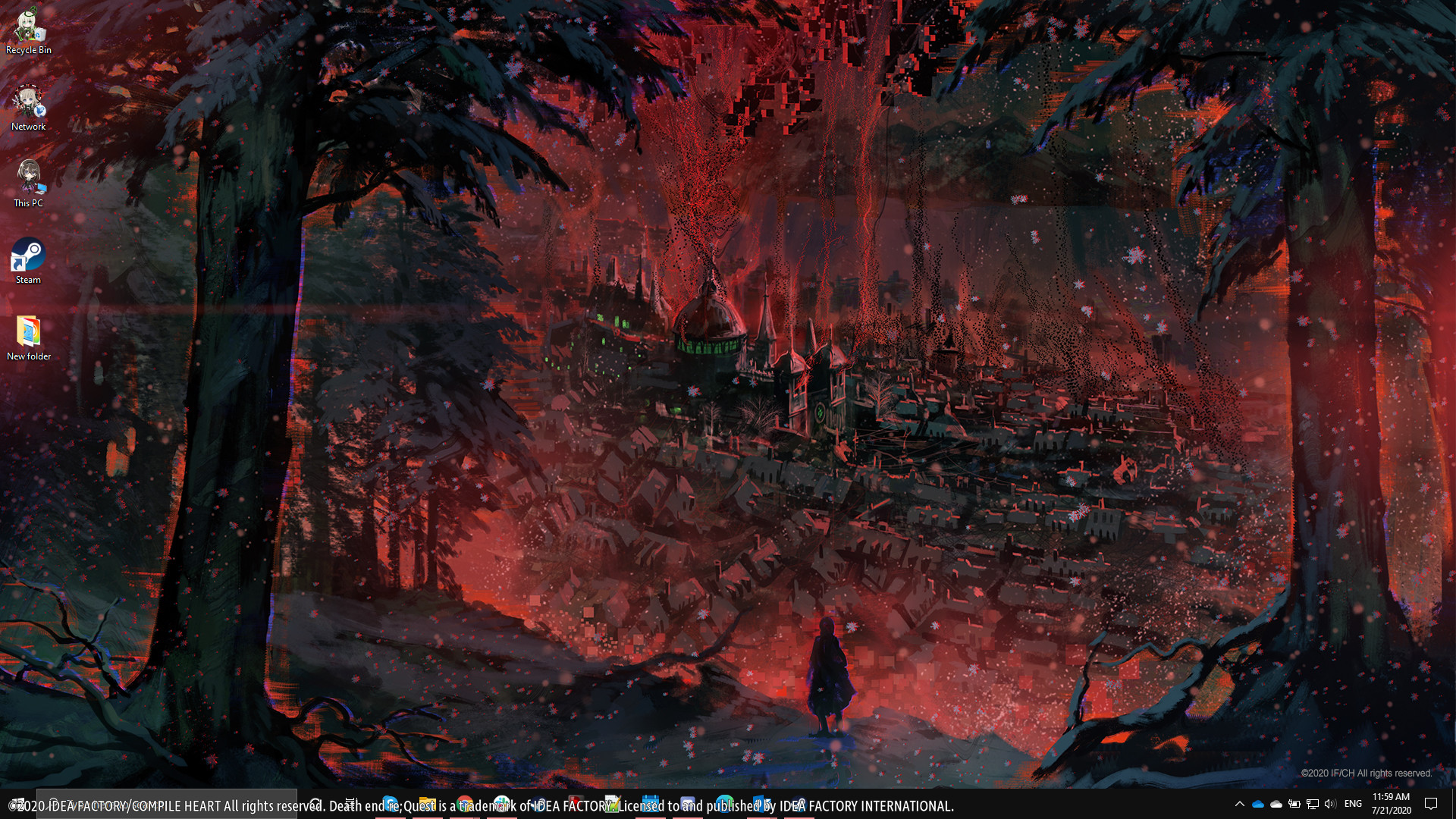Open the network status flyout
Image resolution: width=1456 pixels, height=819 pixels.
click(x=1313, y=804)
